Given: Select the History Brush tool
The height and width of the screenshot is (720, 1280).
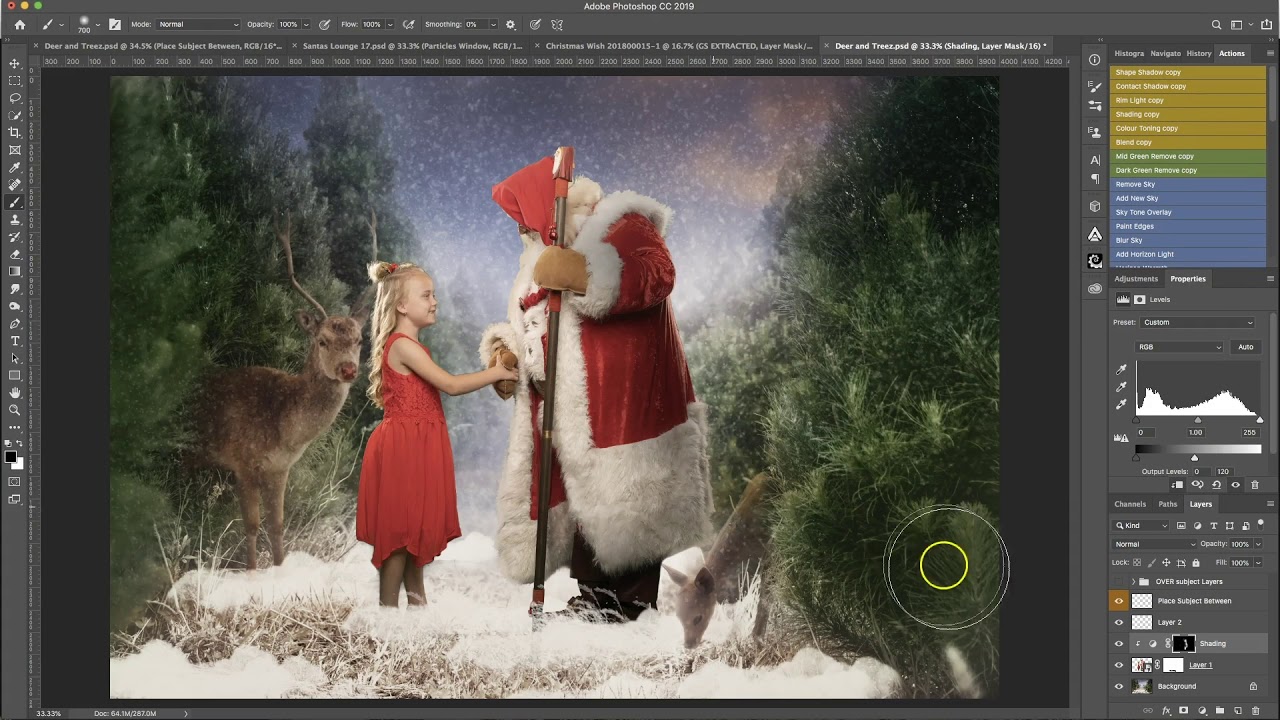Looking at the screenshot, I should [x=15, y=237].
